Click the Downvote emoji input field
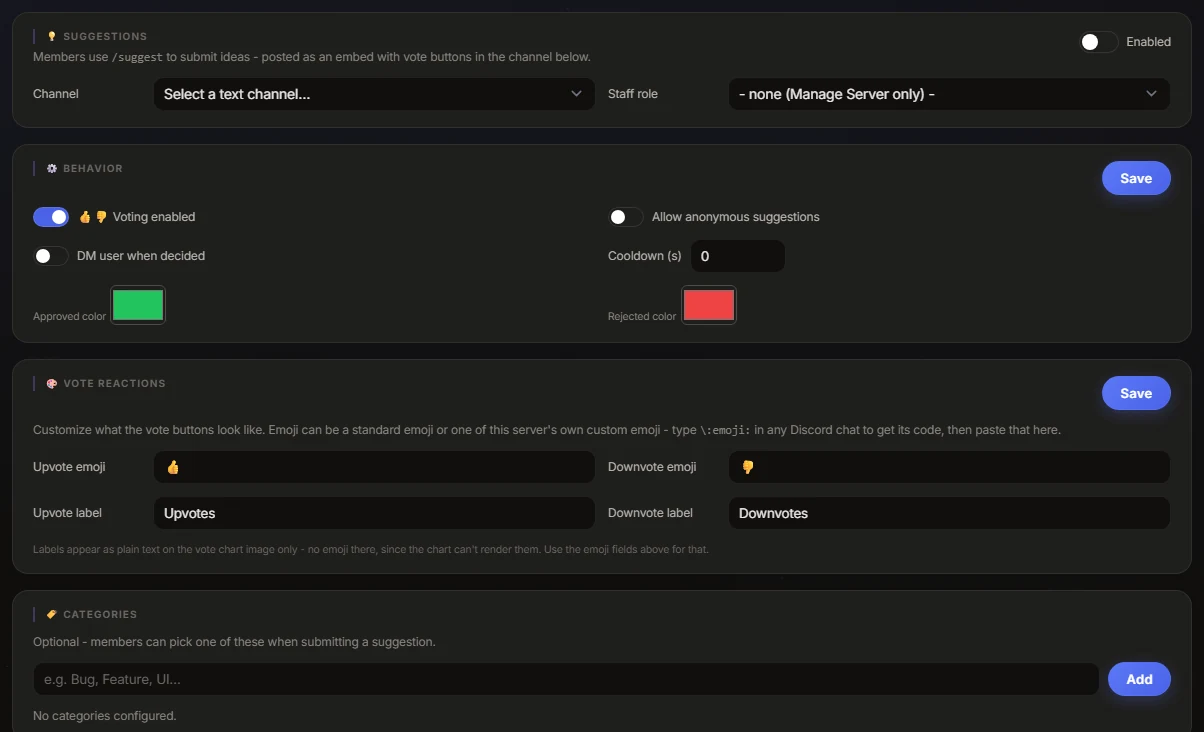Image resolution: width=1204 pixels, height=732 pixels. (x=949, y=467)
